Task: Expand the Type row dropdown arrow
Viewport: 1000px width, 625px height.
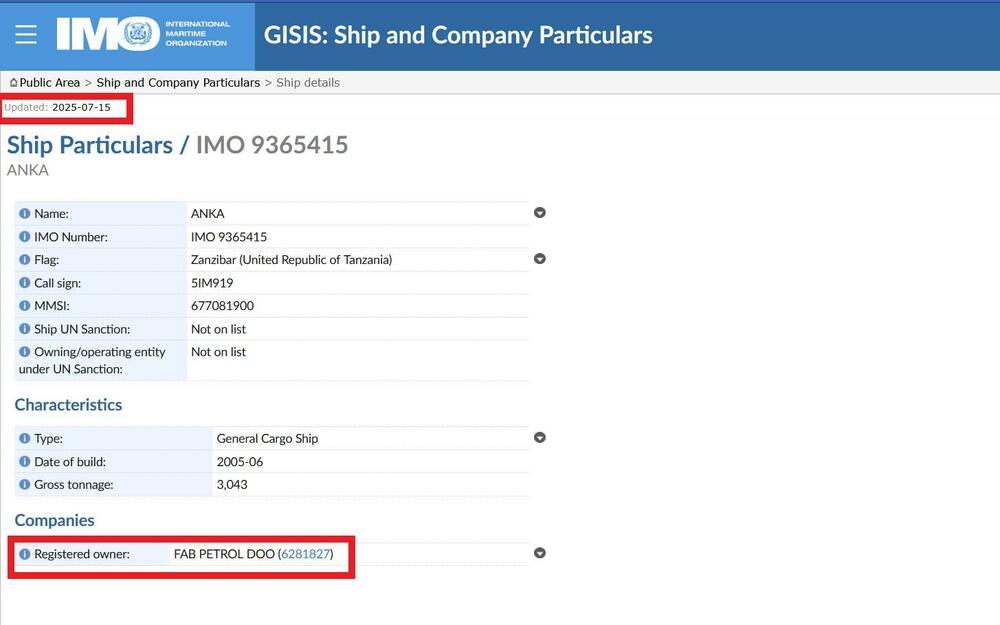Action: click(540, 438)
